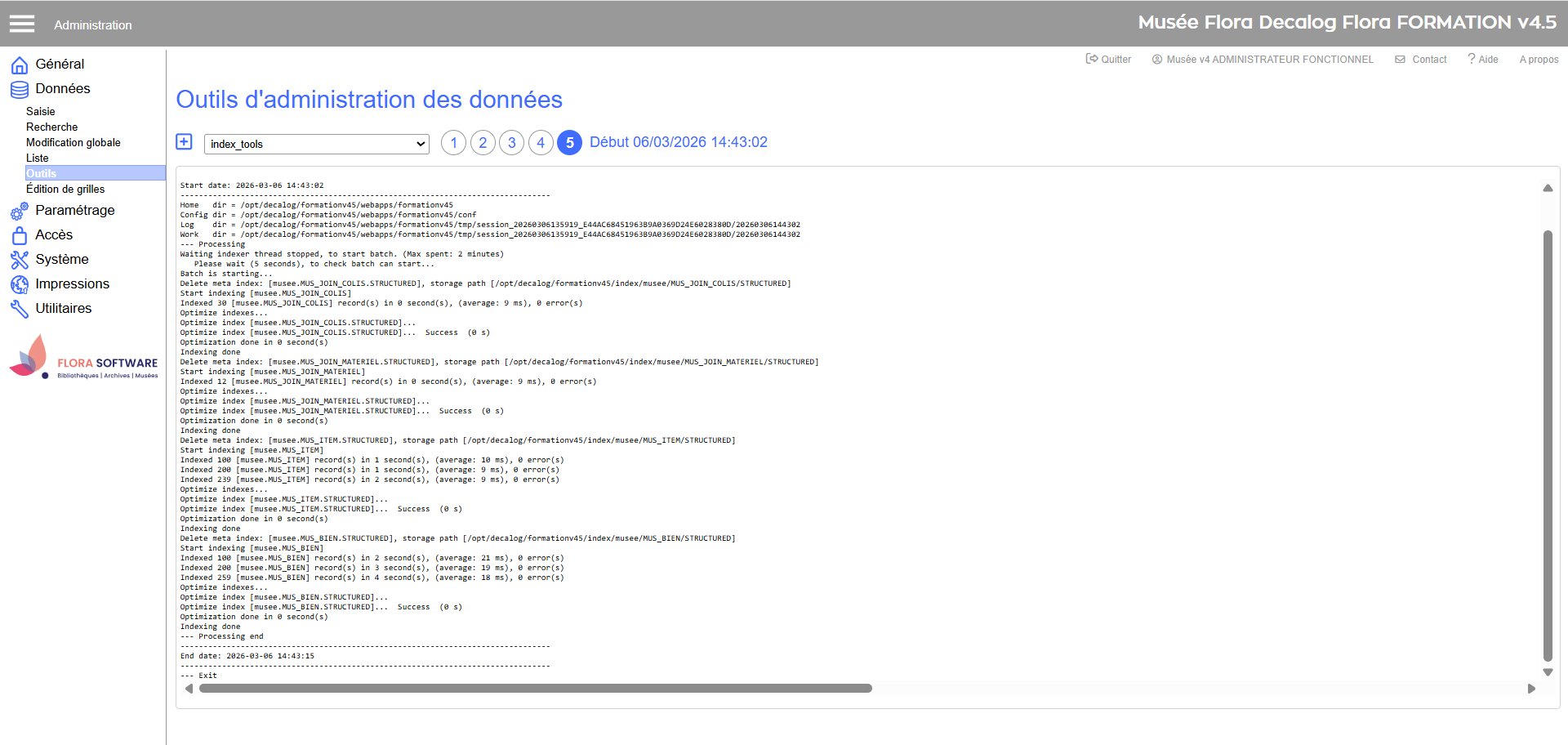
Task: Click the 'Start indexing [musee.MUS_ITEM]' log line
Action: [x=252, y=450]
